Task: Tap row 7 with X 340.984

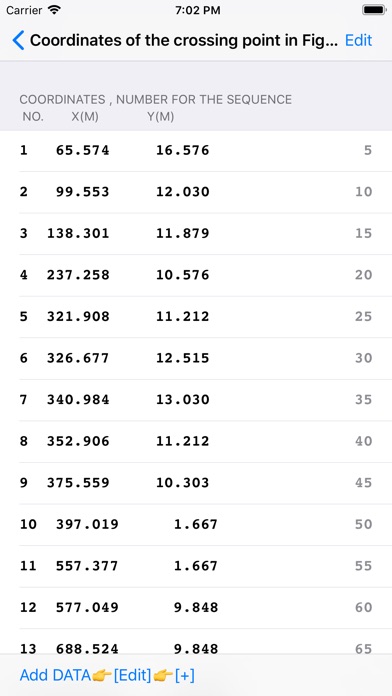Action: 196,400
